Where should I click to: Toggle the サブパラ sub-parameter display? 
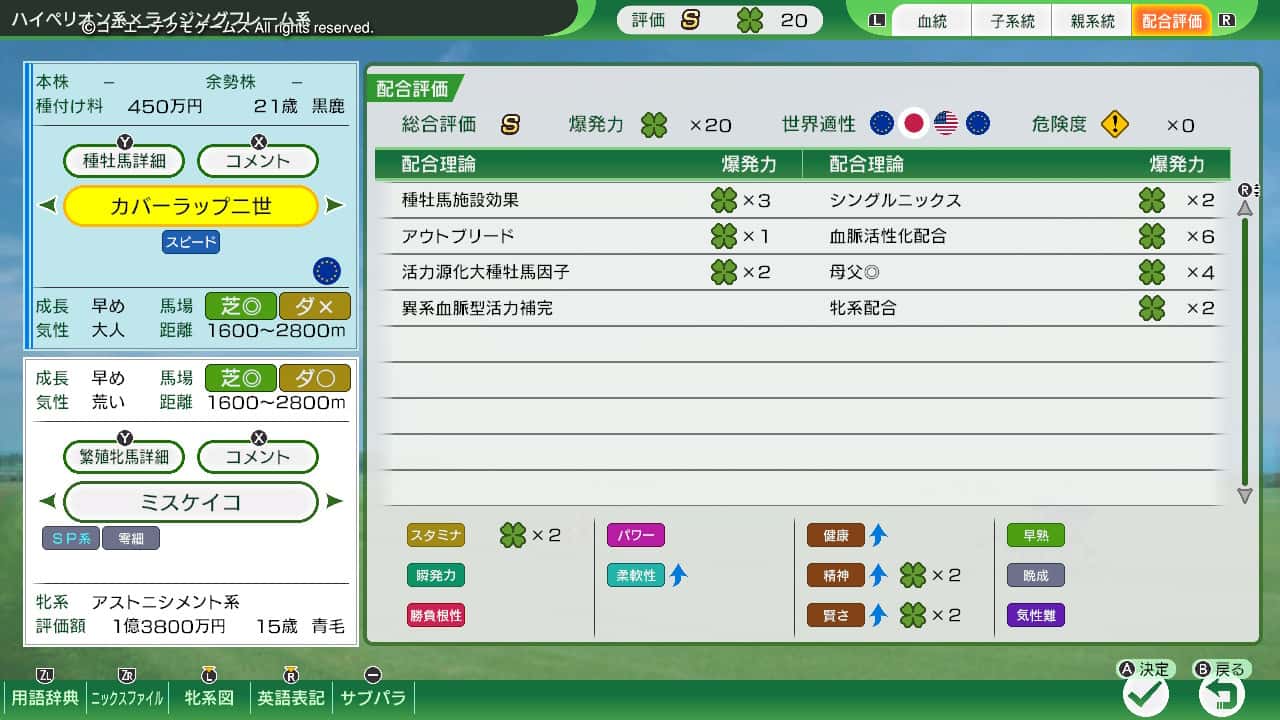(373, 697)
